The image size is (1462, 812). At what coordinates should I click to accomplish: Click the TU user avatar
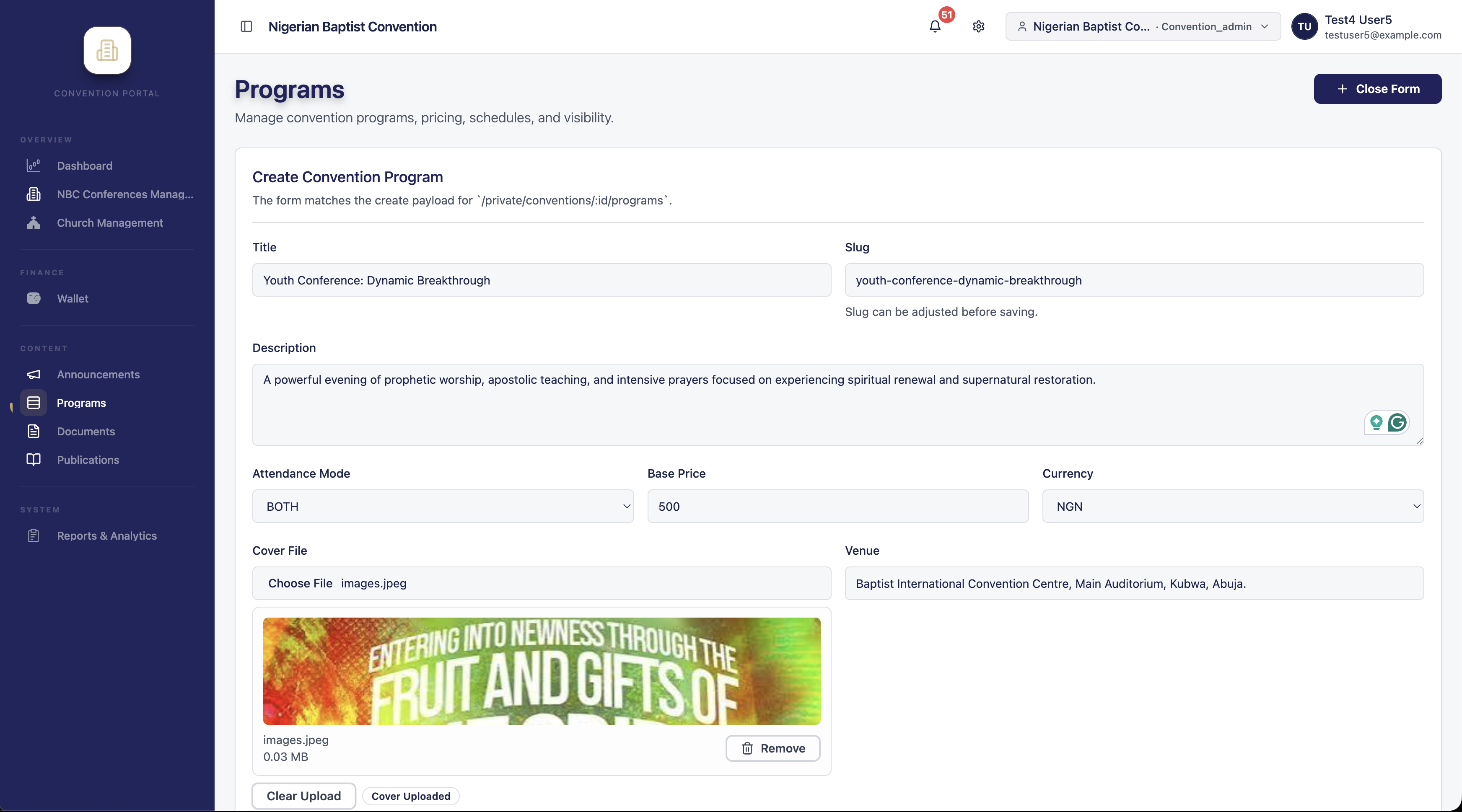[x=1304, y=27]
